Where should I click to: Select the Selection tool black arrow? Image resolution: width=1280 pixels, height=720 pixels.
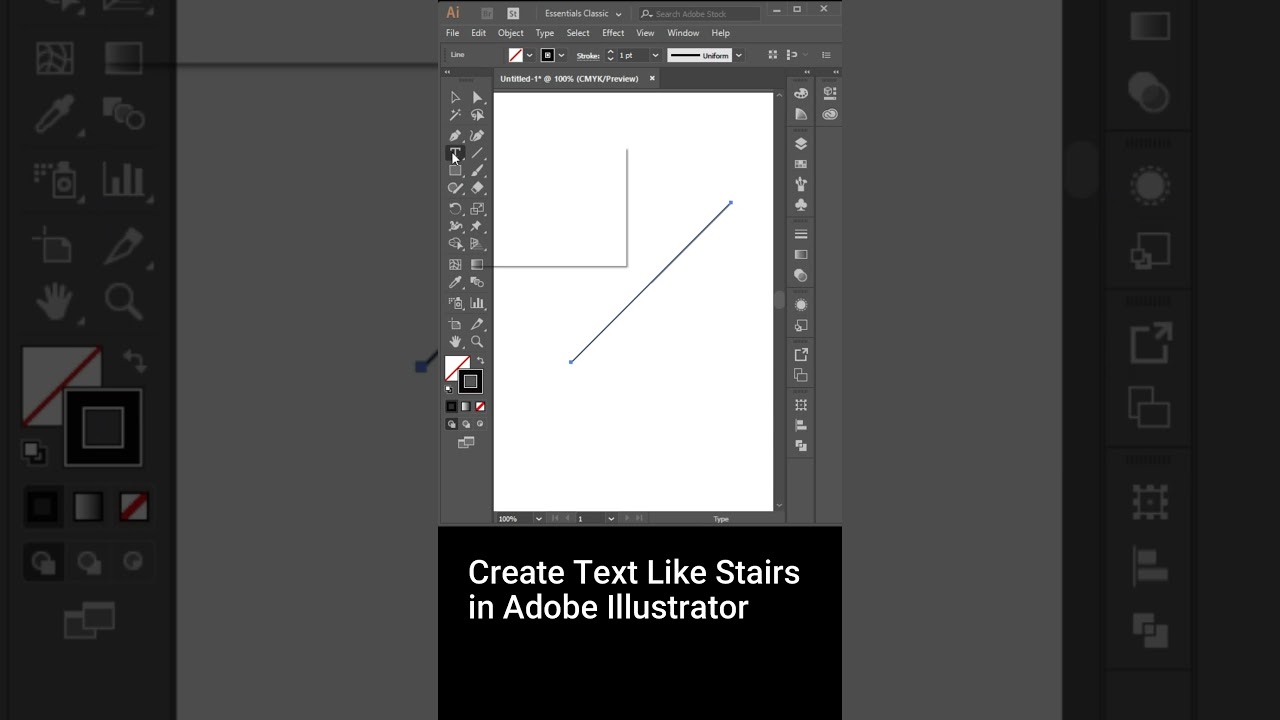click(x=455, y=97)
